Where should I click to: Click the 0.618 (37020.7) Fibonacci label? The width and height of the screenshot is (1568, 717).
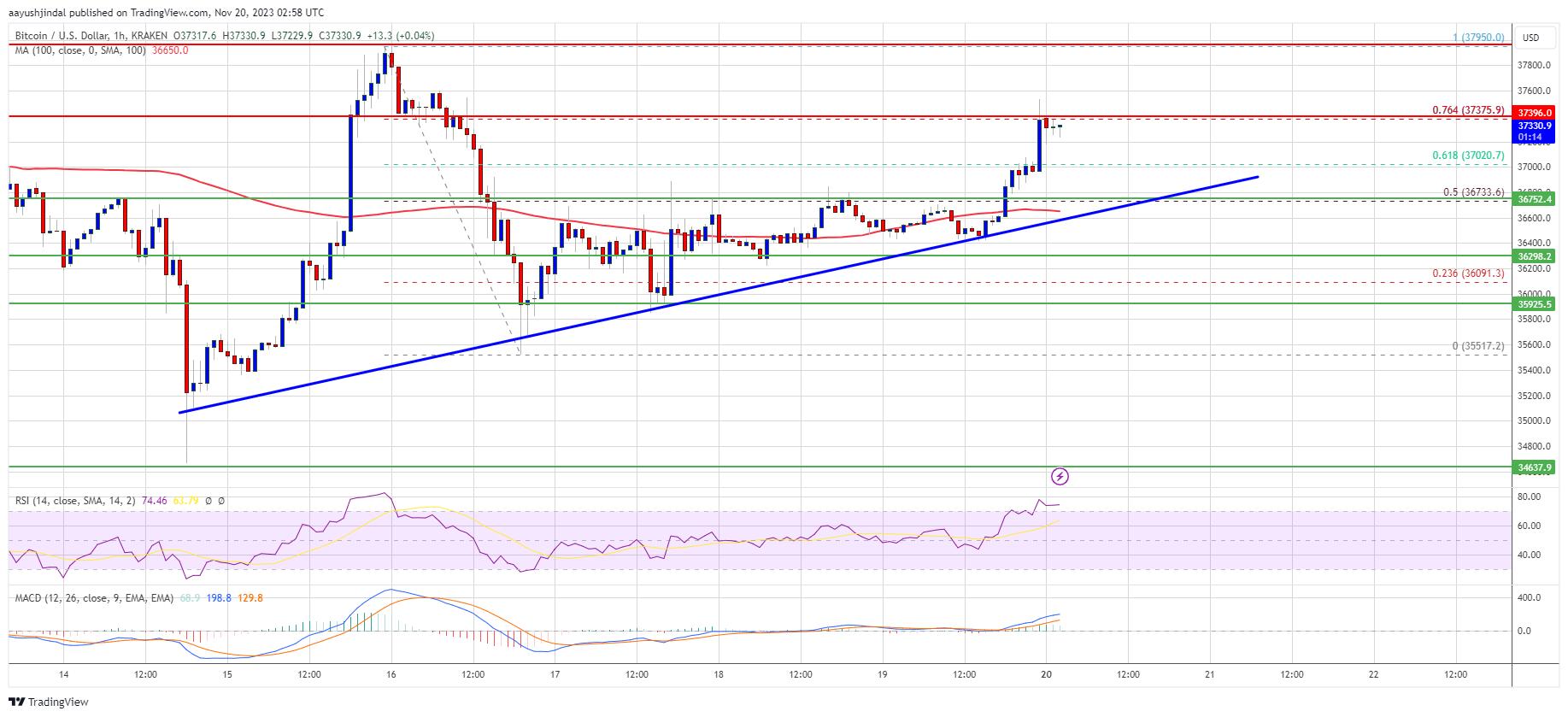pos(1468,156)
